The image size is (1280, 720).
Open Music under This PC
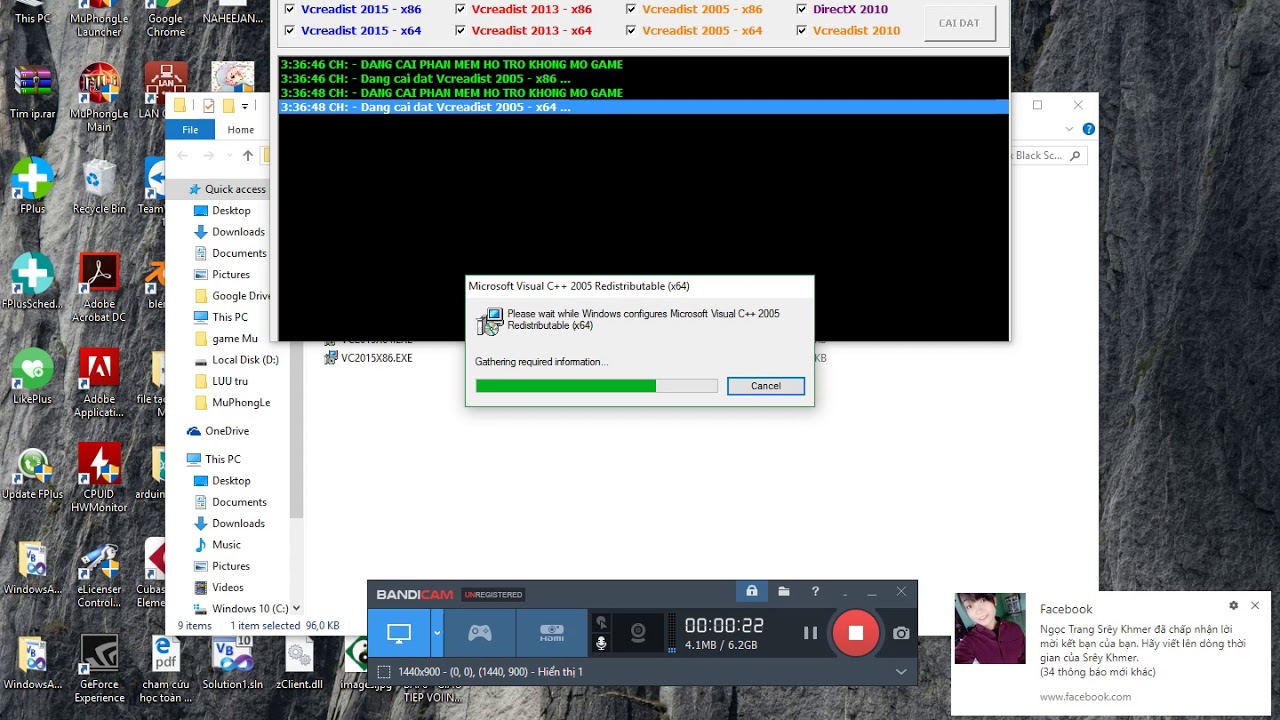pyautogui.click(x=226, y=545)
